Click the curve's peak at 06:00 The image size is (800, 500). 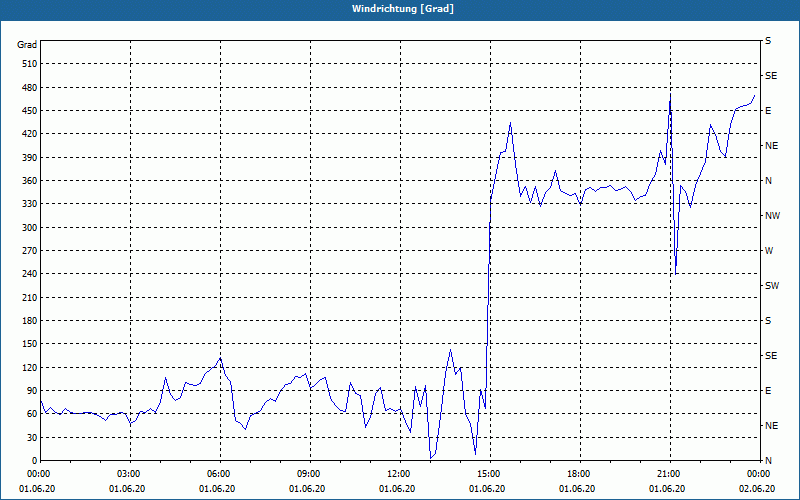[x=220, y=358]
